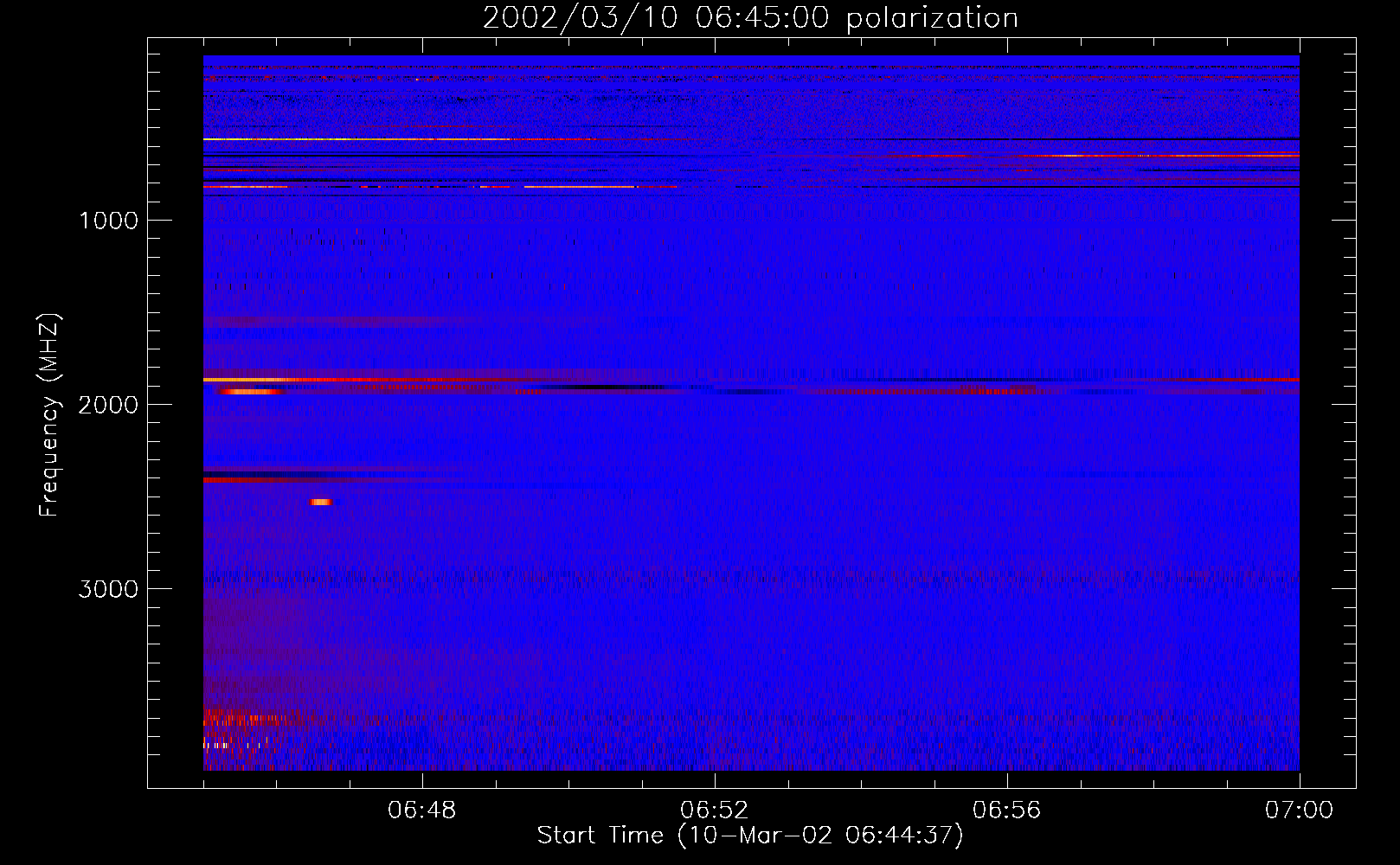Click the short bright burst below 2500 MHz

[x=321, y=502]
